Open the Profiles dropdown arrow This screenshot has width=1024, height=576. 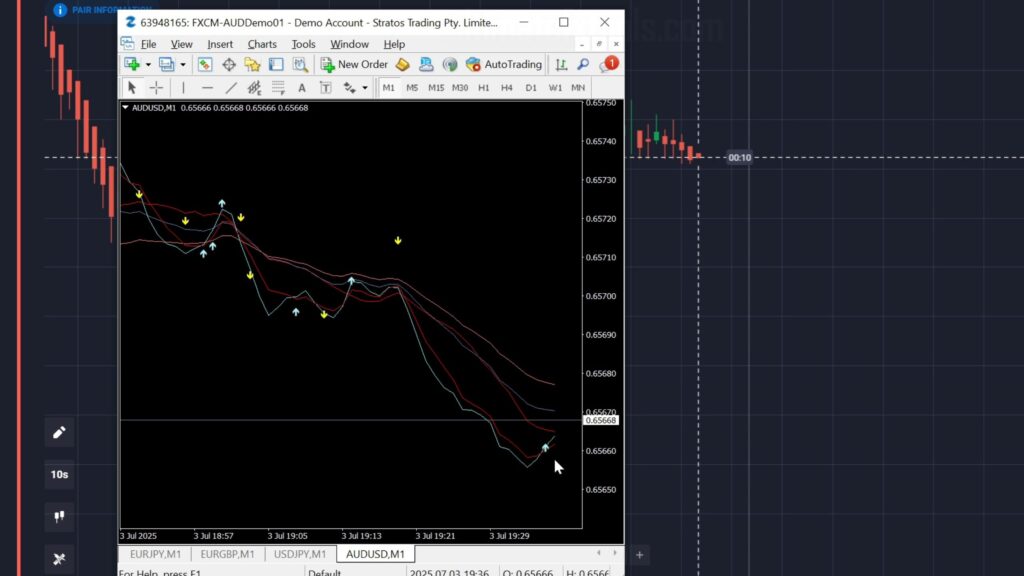(182, 63)
